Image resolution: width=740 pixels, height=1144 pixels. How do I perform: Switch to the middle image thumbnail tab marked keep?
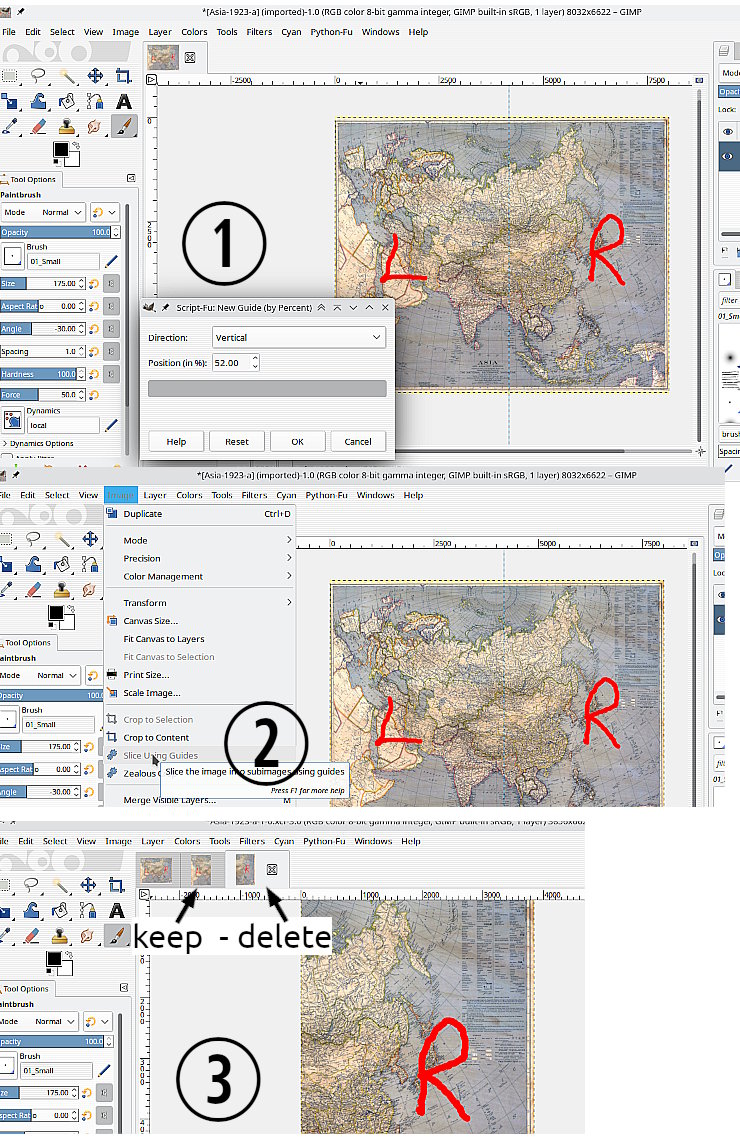pos(201,869)
